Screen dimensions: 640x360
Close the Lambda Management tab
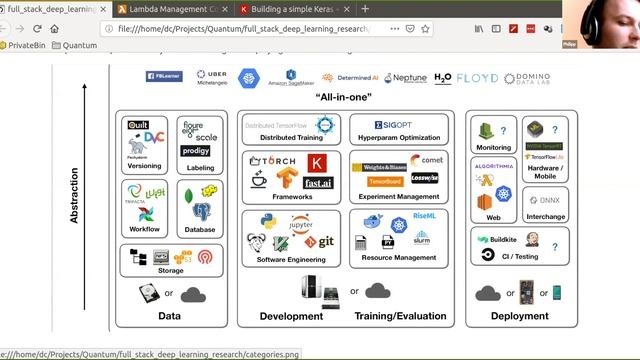click(x=225, y=9)
